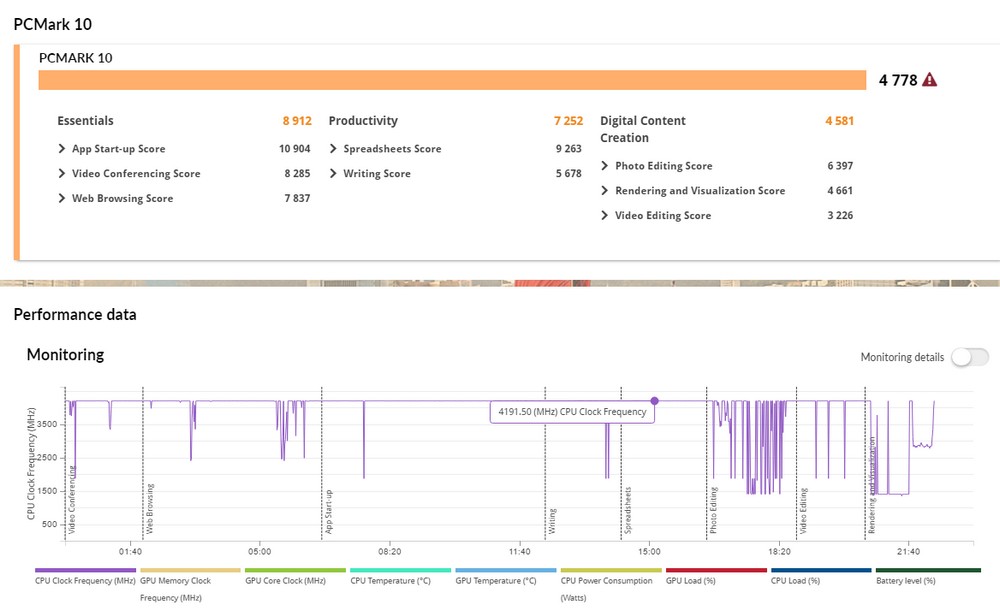The height and width of the screenshot is (611, 1000).
Task: Click the purple data point on chart
Action: coord(654,401)
